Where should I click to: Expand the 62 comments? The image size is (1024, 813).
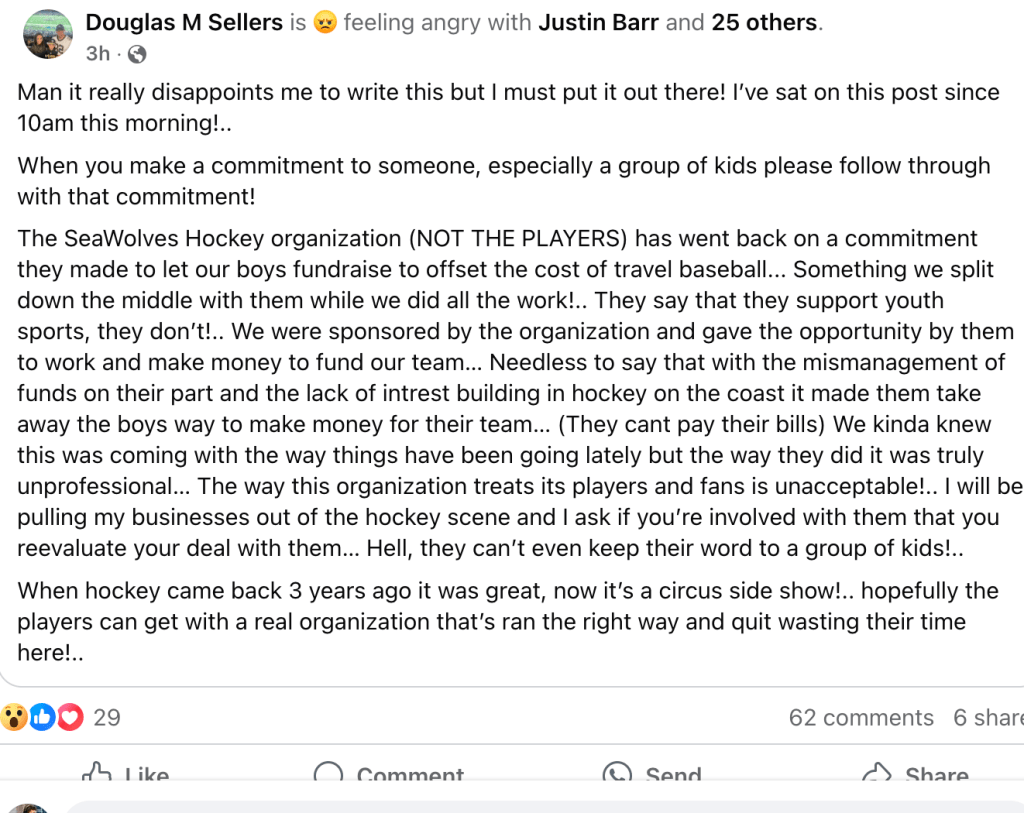tap(861, 718)
